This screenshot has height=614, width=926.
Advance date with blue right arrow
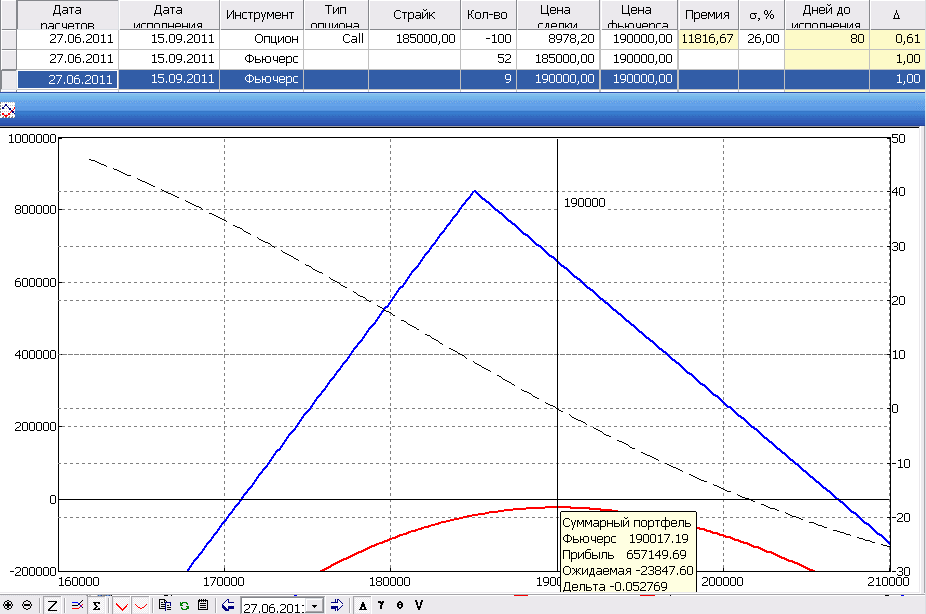[x=337, y=605]
